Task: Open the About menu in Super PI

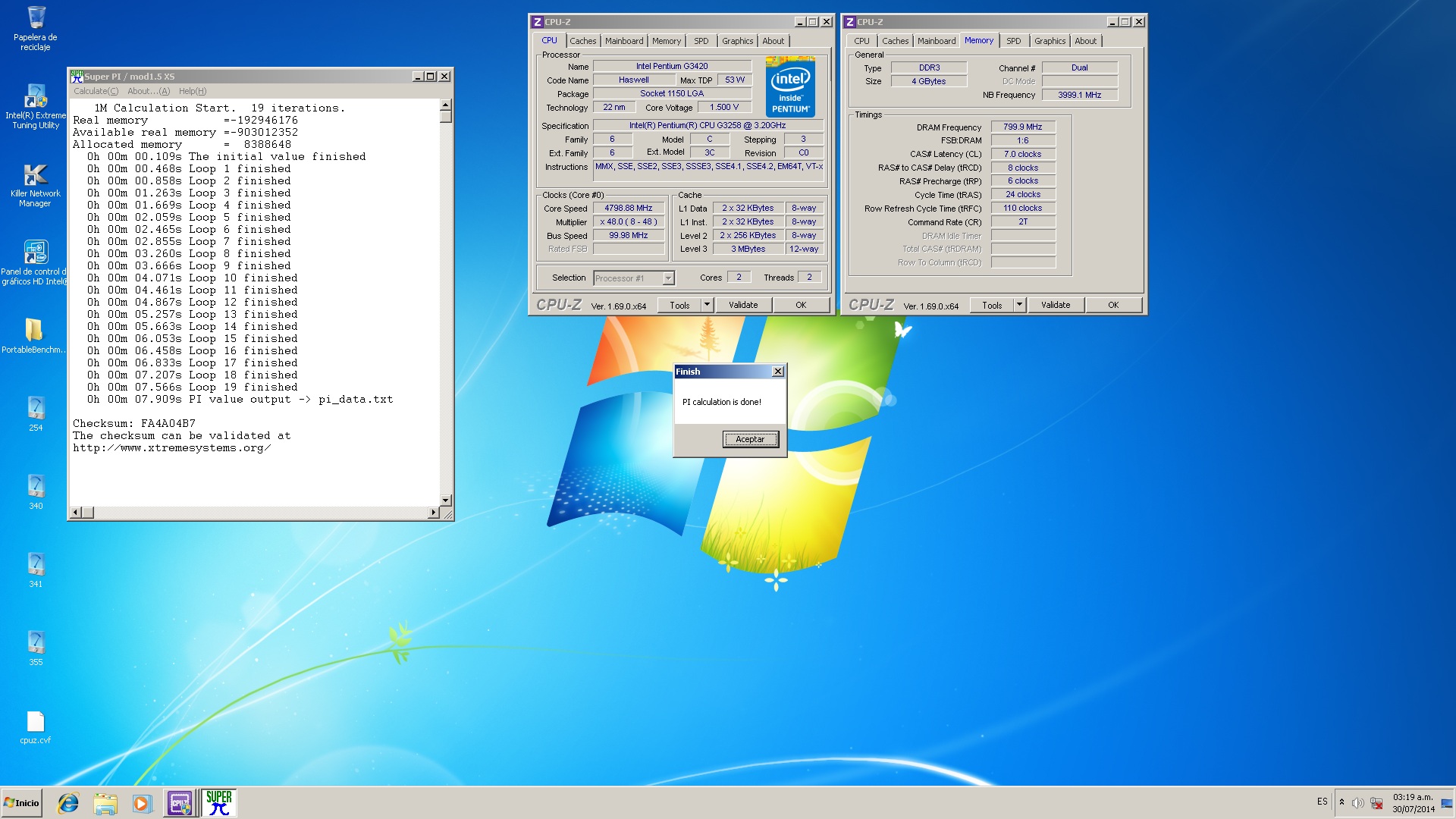Action: coord(148,91)
